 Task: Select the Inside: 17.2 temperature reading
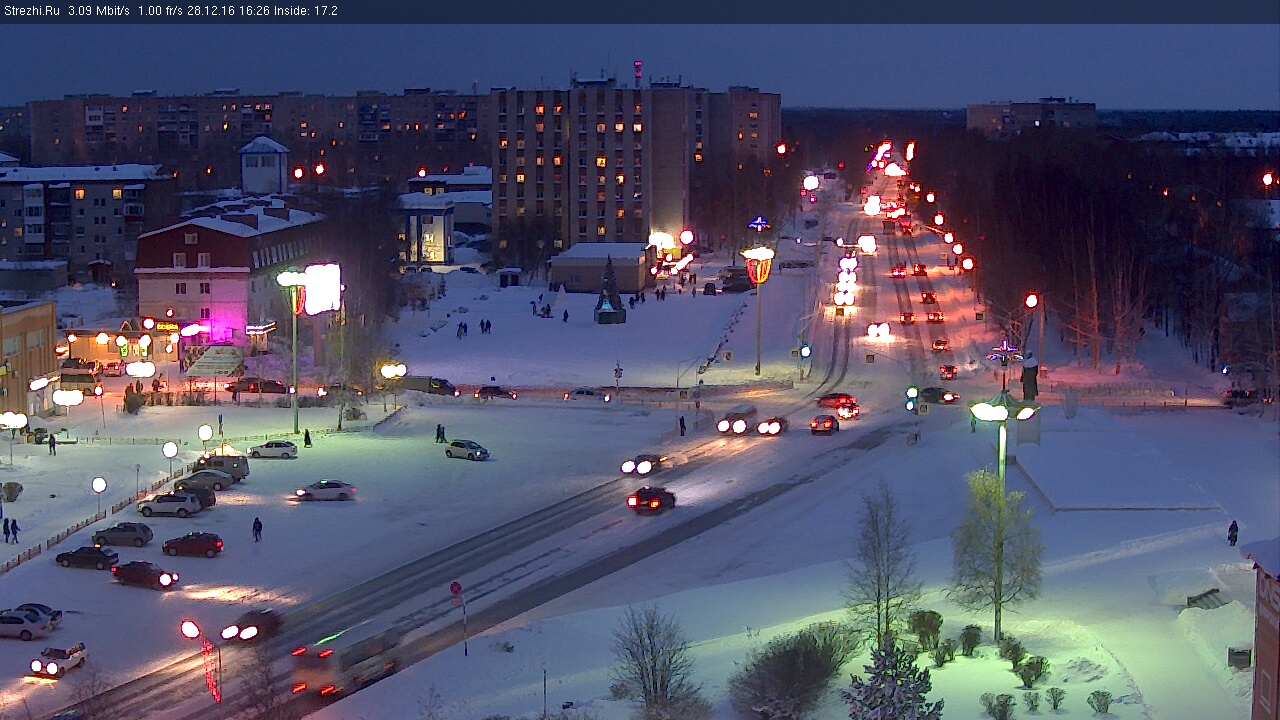click(304, 11)
